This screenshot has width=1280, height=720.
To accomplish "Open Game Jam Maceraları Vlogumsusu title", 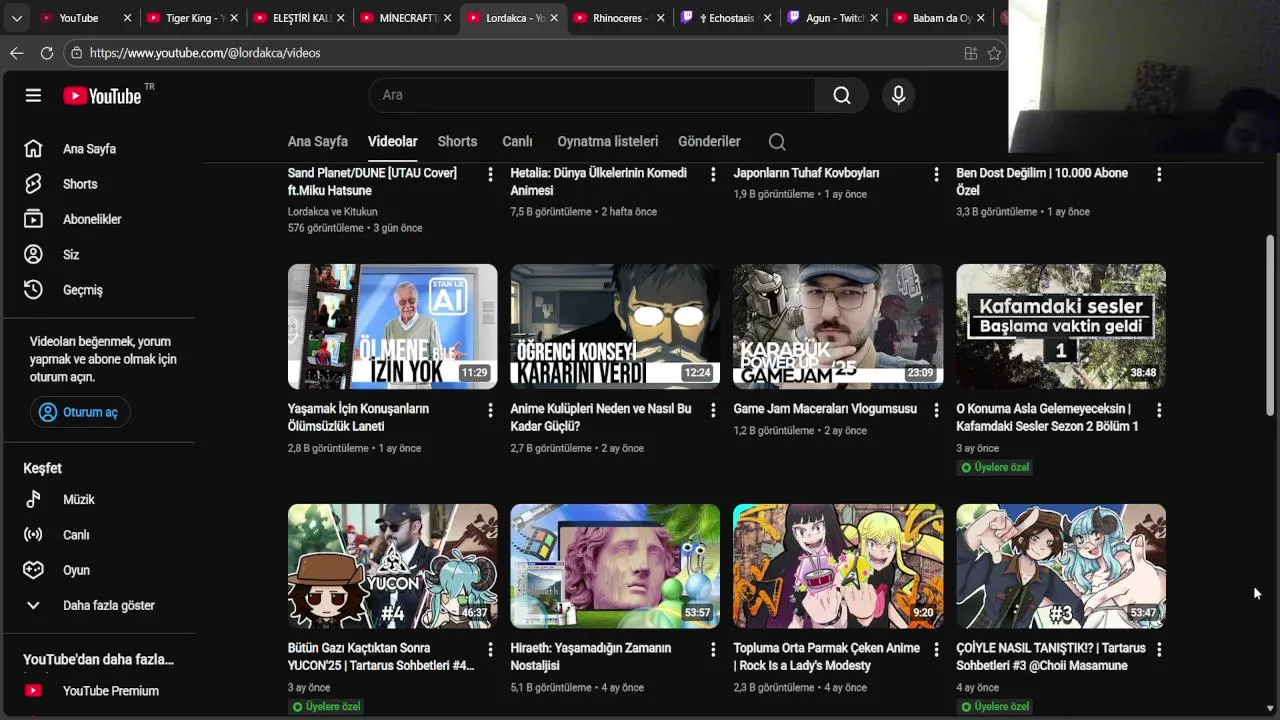I will (x=825, y=409).
